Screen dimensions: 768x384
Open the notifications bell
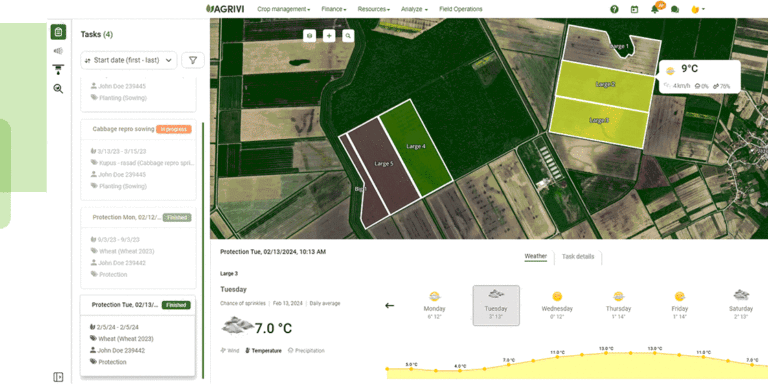pyautogui.click(x=655, y=9)
